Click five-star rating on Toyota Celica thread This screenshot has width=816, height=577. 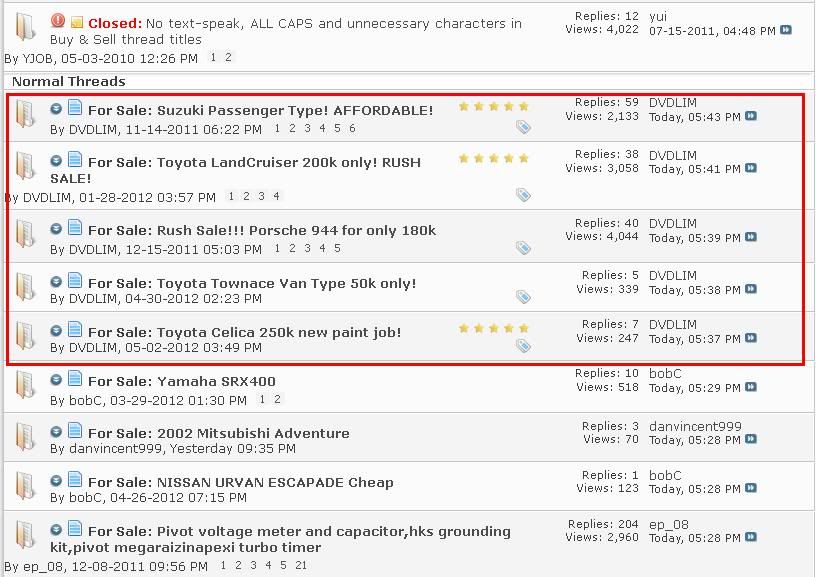[x=493, y=328]
